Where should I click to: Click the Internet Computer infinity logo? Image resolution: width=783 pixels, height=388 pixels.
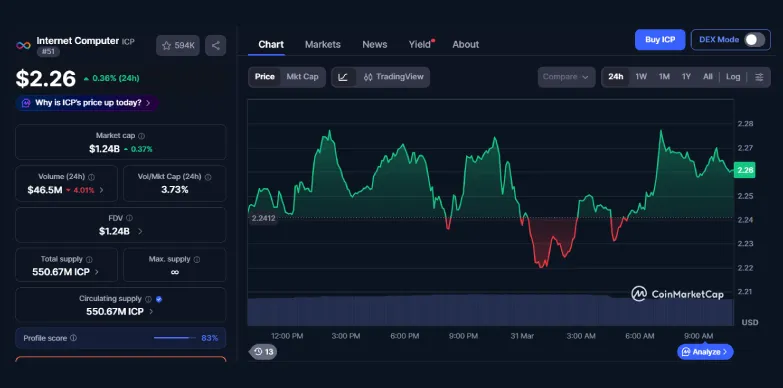click(x=23, y=45)
